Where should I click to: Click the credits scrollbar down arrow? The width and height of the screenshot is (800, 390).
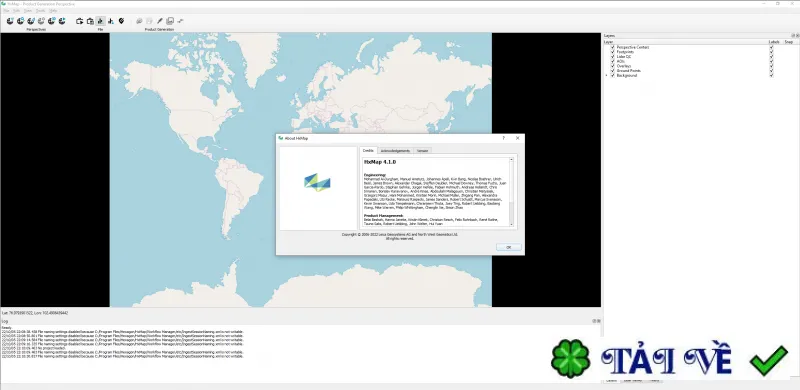point(511,224)
